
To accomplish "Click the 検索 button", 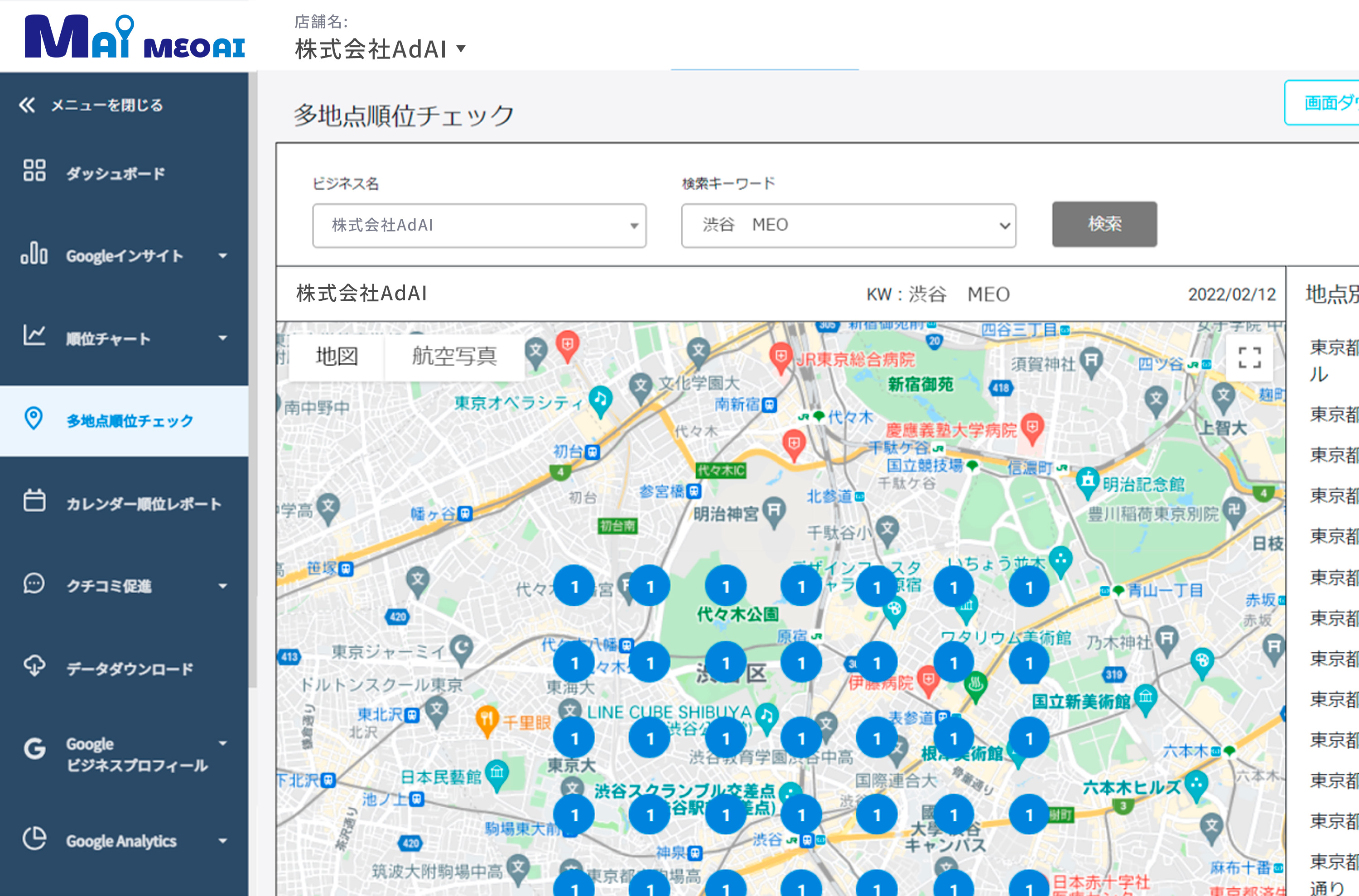I will 1104,224.
